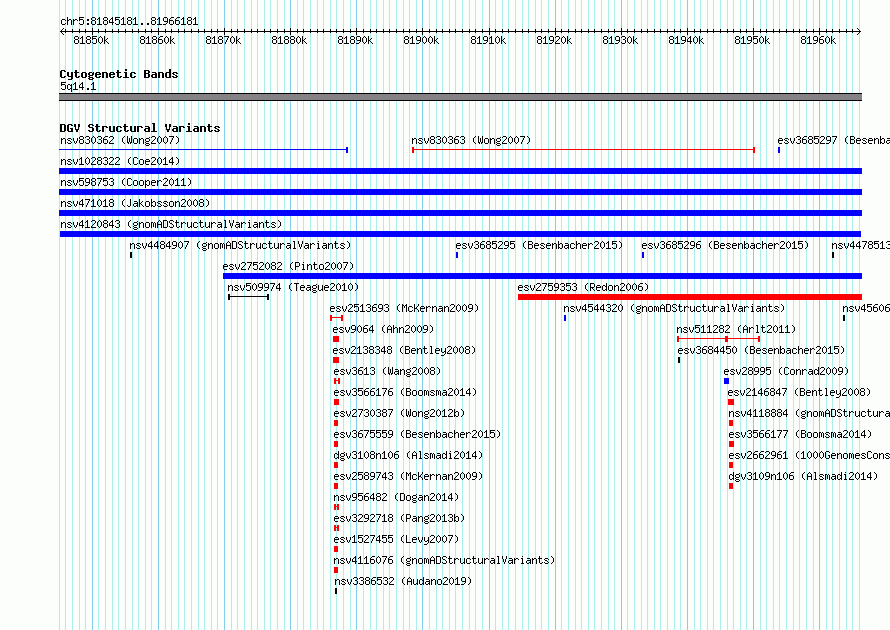Click the esv2759353 Redon2006 red bar
This screenshot has width=890, height=630.
(690, 297)
